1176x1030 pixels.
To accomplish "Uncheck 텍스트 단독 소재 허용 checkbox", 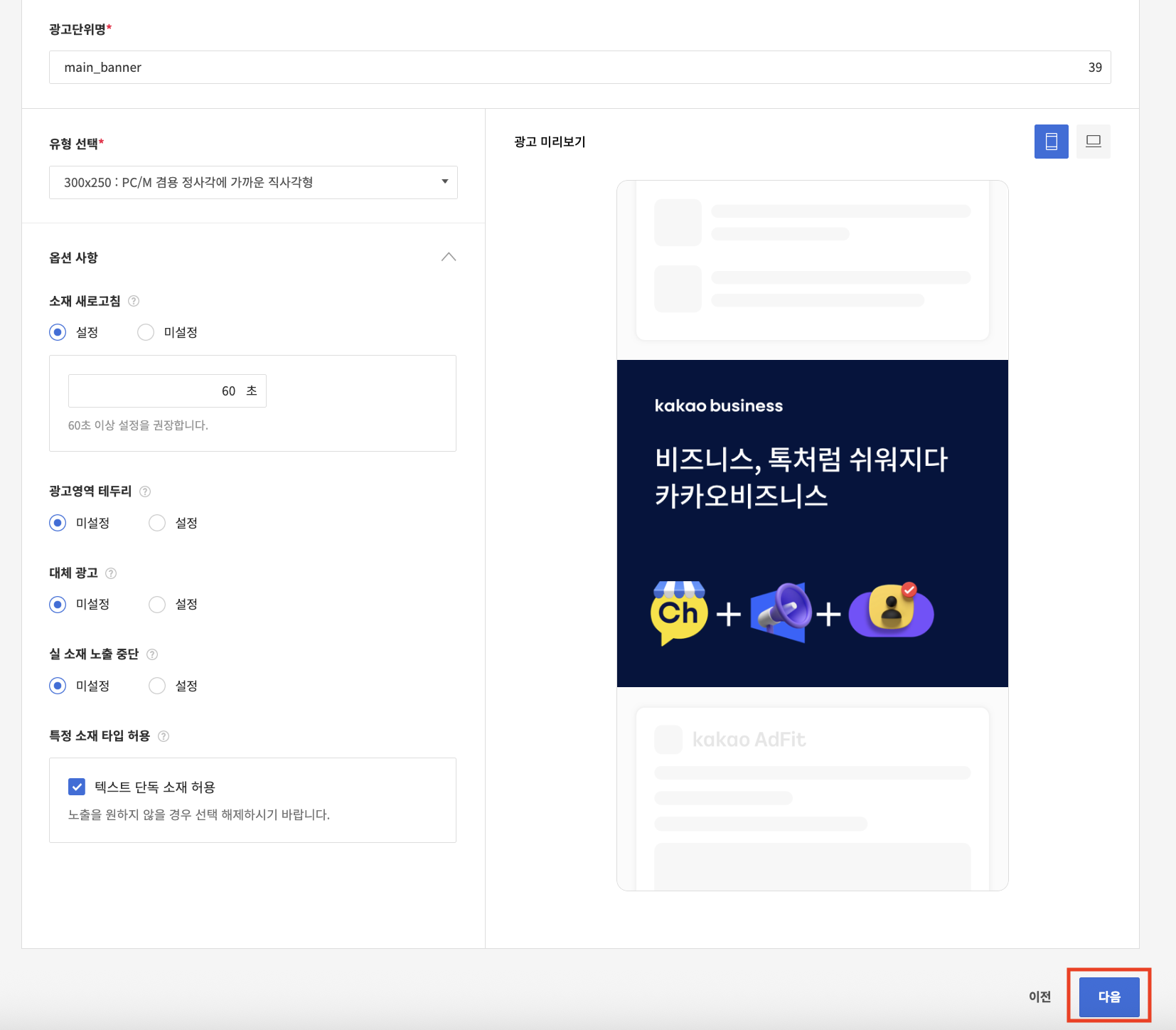I will click(x=77, y=787).
